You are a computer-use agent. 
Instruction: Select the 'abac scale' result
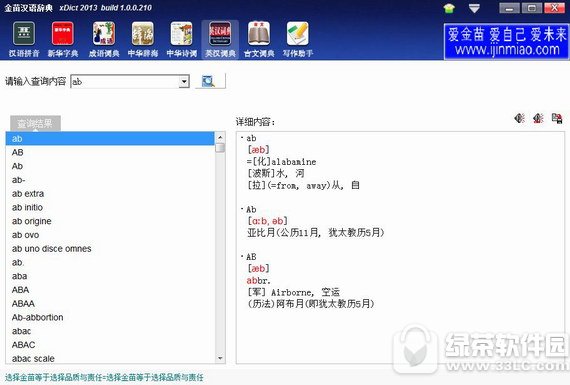(x=110, y=358)
